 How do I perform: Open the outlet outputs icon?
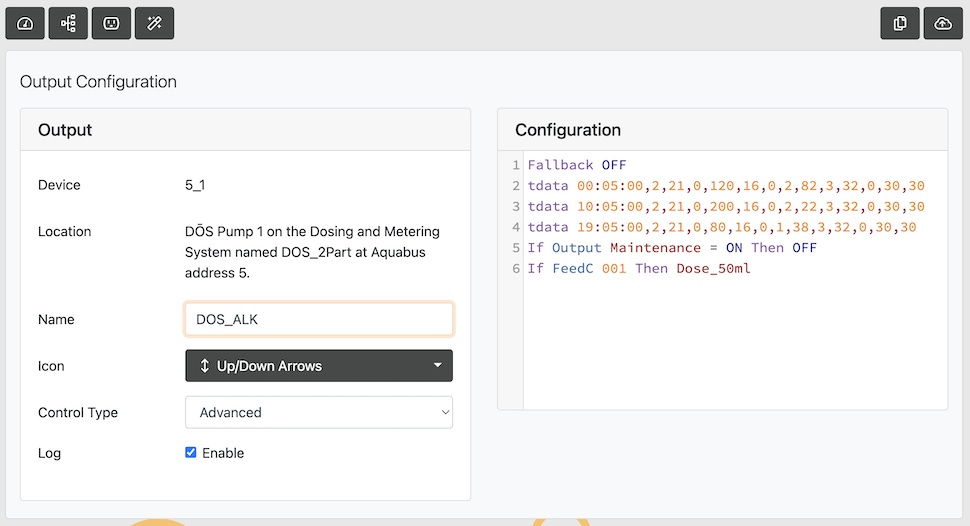coord(111,23)
